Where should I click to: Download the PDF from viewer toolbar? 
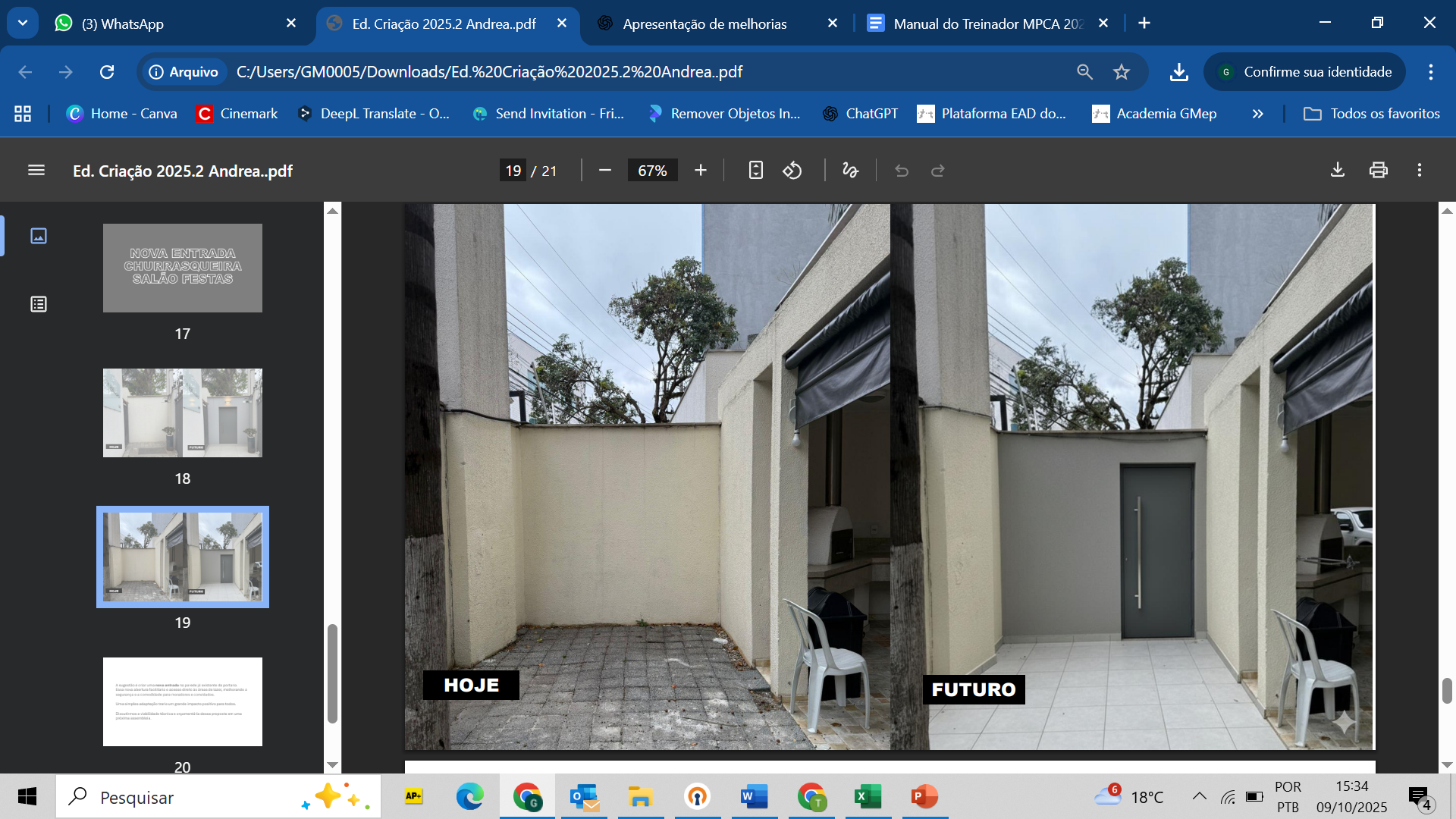point(1338,170)
